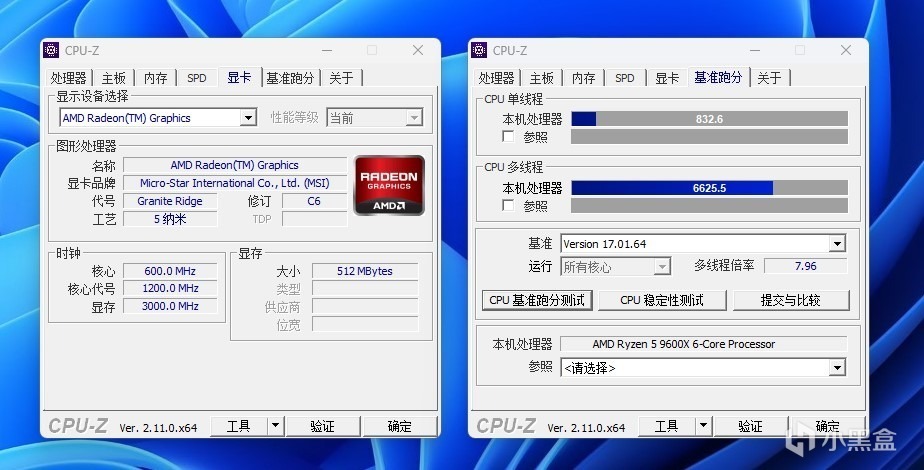The image size is (924, 470).
Task: Open SPD tab in right window
Action: click(625, 78)
